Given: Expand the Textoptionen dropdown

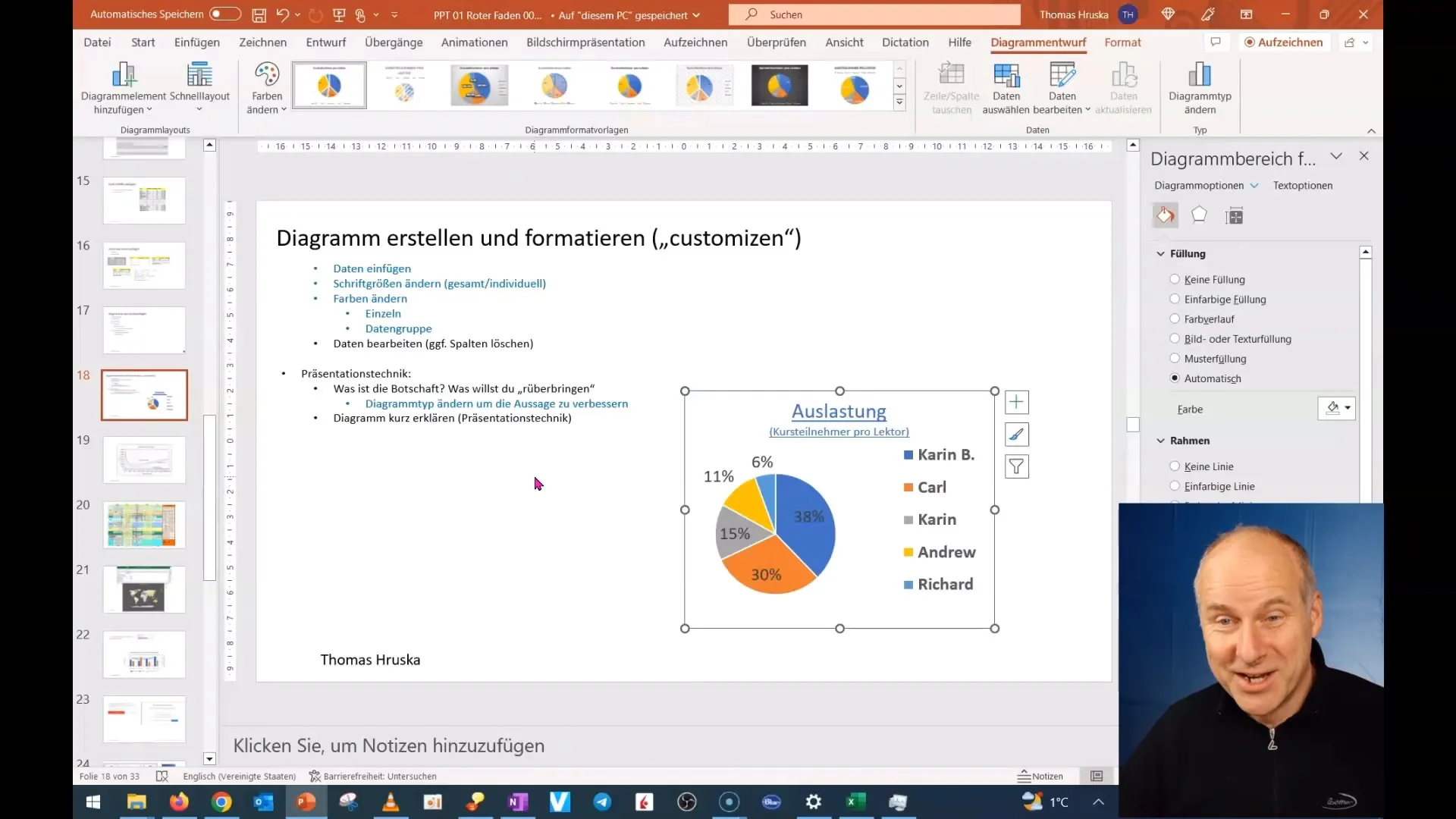Looking at the screenshot, I should [x=1303, y=185].
